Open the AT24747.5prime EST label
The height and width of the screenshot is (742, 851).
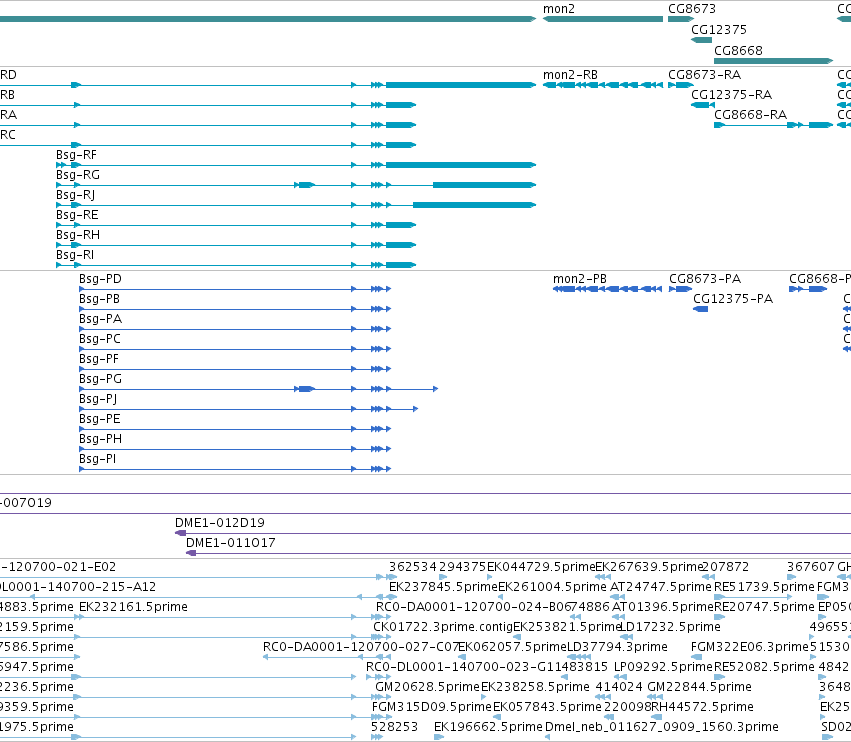(661, 587)
